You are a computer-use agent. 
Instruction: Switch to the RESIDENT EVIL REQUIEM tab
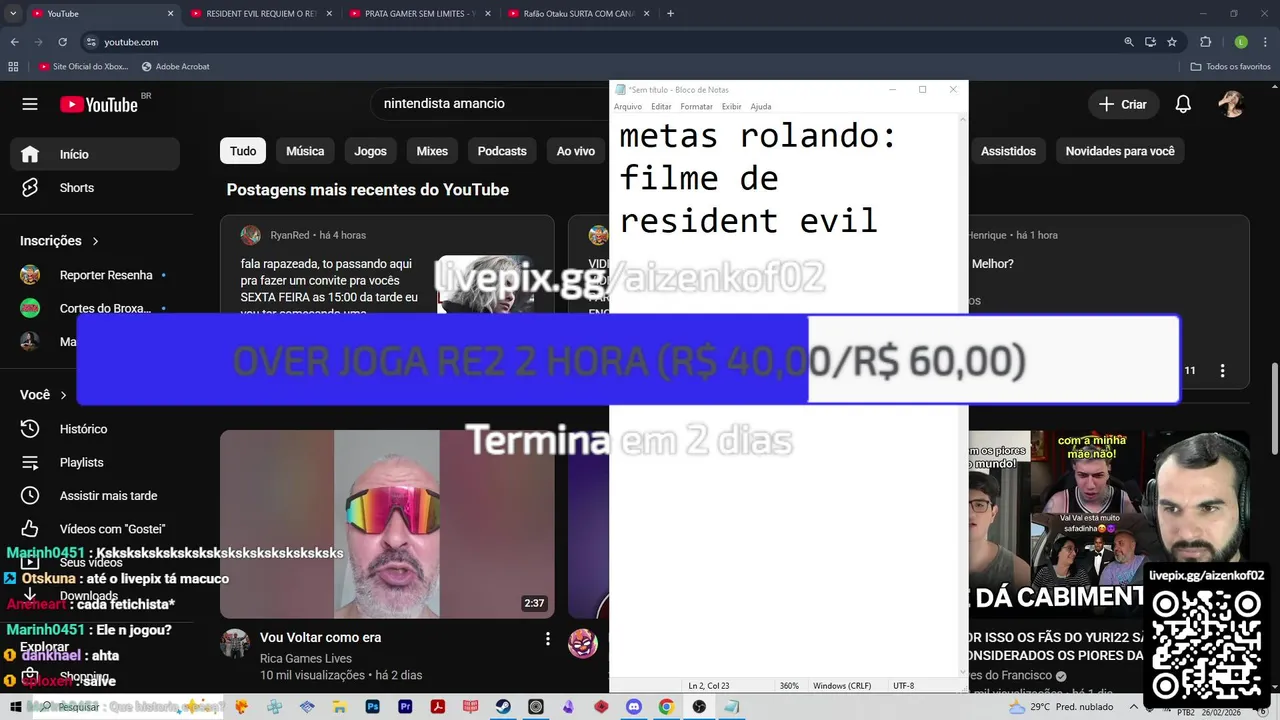pyautogui.click(x=260, y=14)
